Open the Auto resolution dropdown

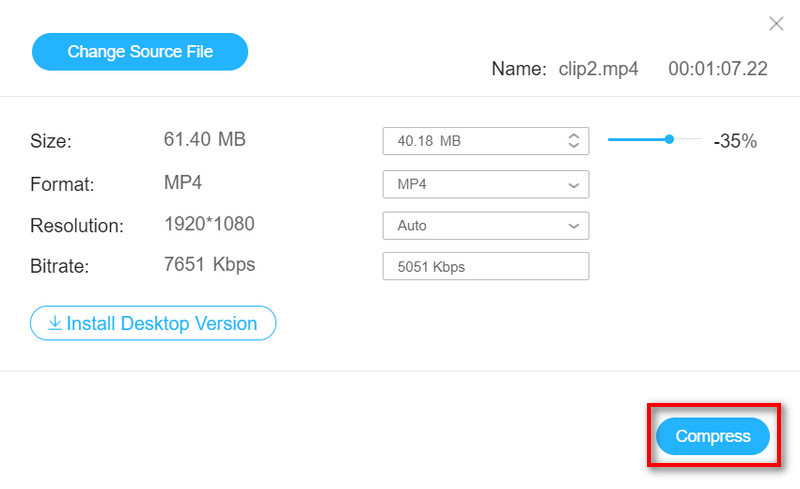[485, 226]
